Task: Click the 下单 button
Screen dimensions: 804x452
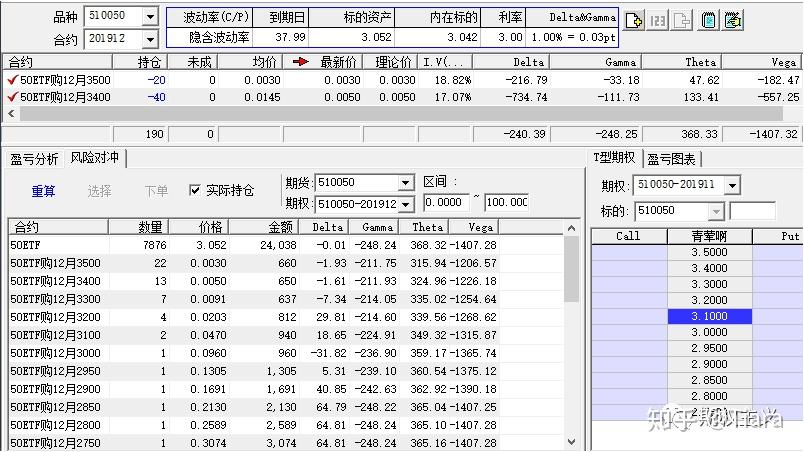Action: pos(156,191)
